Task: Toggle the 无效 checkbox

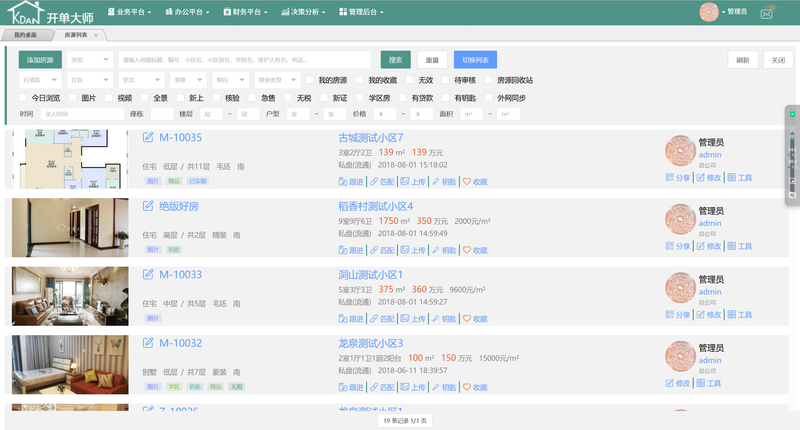Action: 410,80
